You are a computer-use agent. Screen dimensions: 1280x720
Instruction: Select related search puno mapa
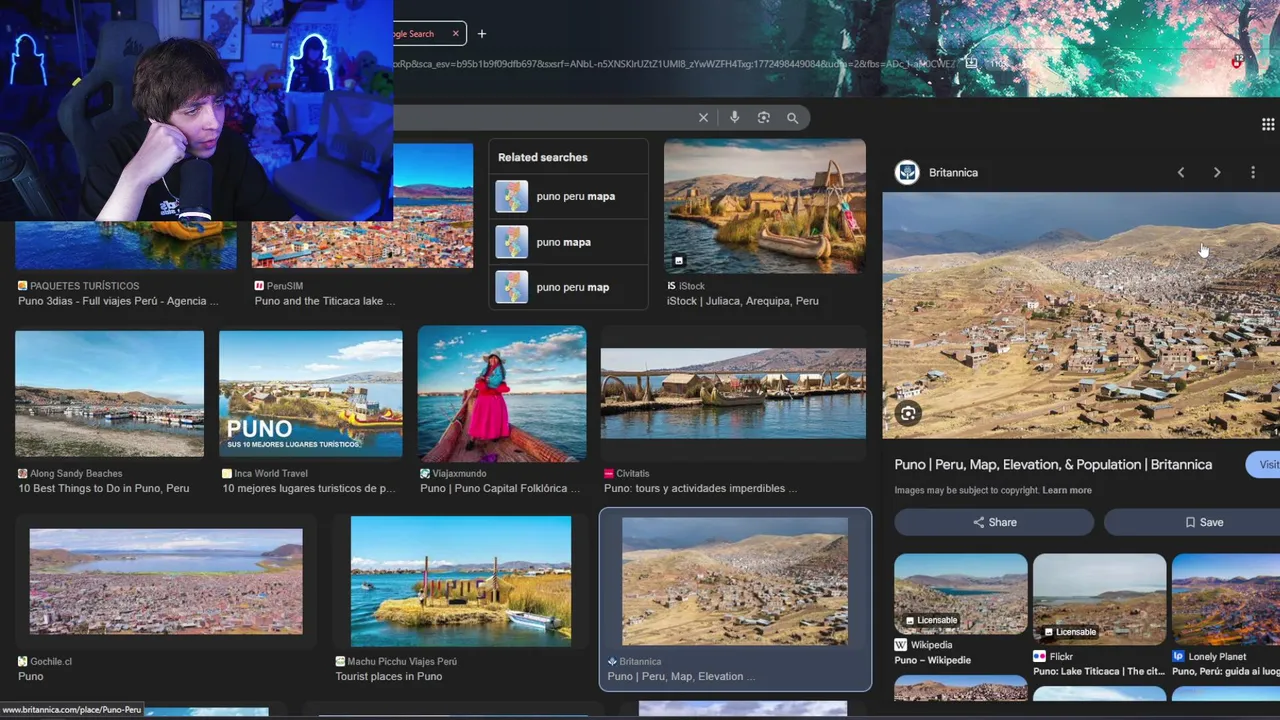tap(568, 242)
